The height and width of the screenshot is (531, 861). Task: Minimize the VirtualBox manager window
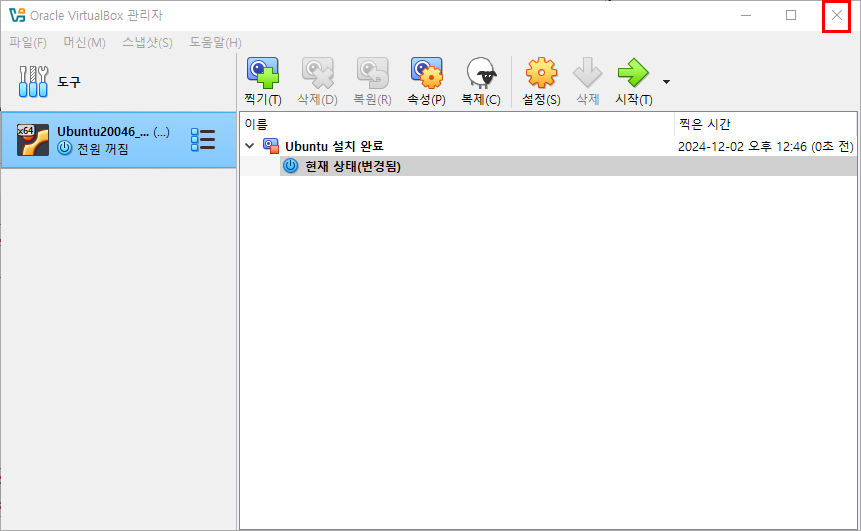coord(746,15)
